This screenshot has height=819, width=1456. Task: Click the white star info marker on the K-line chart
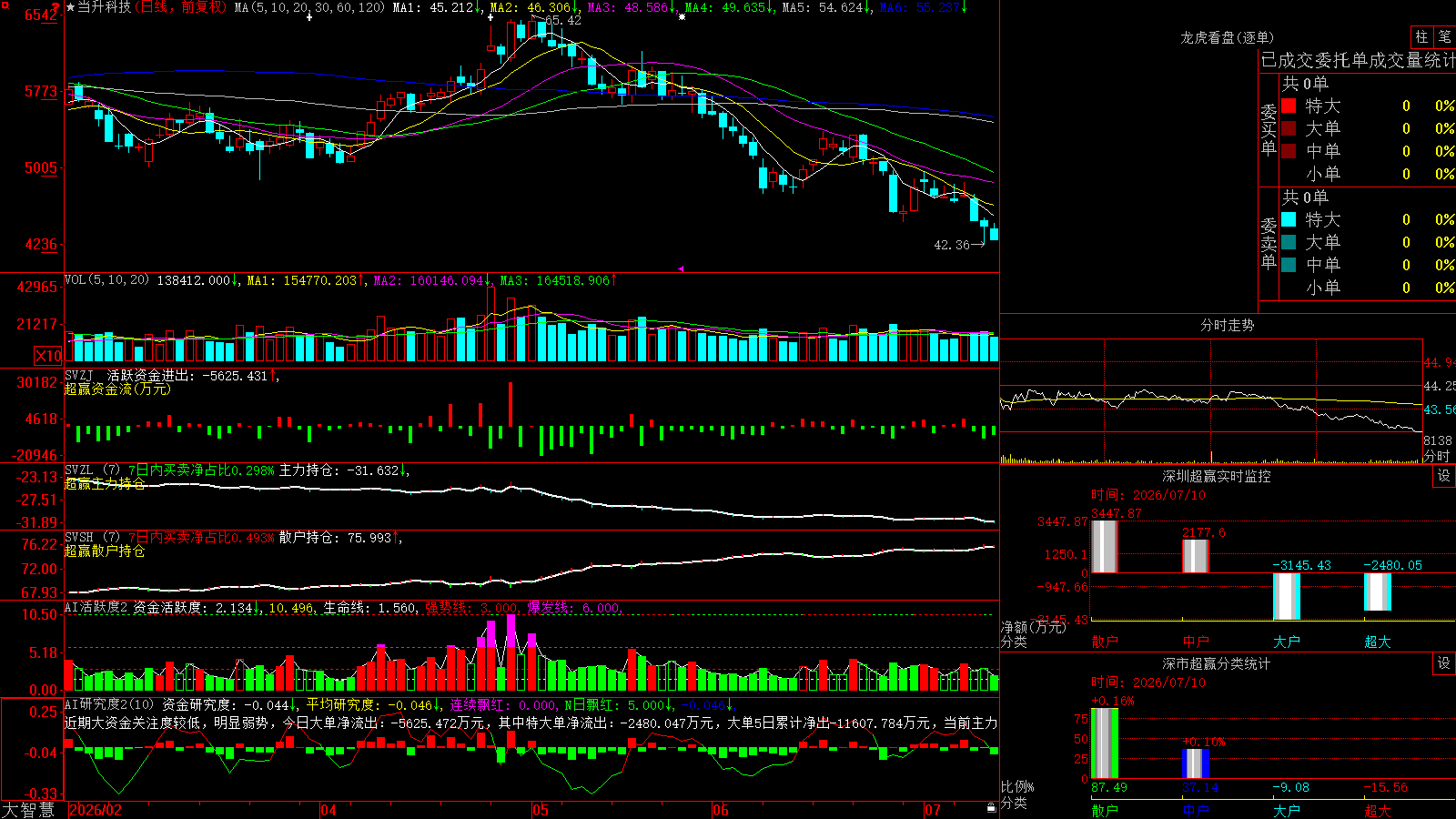point(682,16)
